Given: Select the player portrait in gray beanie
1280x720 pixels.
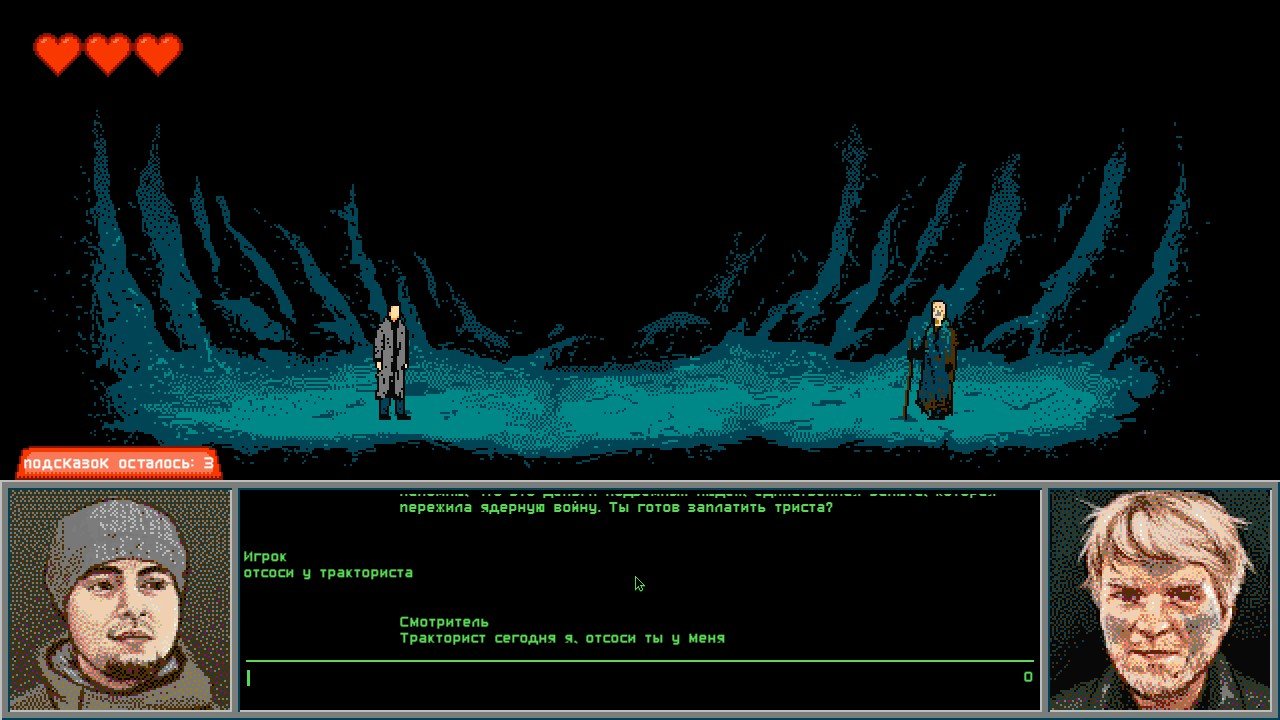Looking at the screenshot, I should coord(120,600).
